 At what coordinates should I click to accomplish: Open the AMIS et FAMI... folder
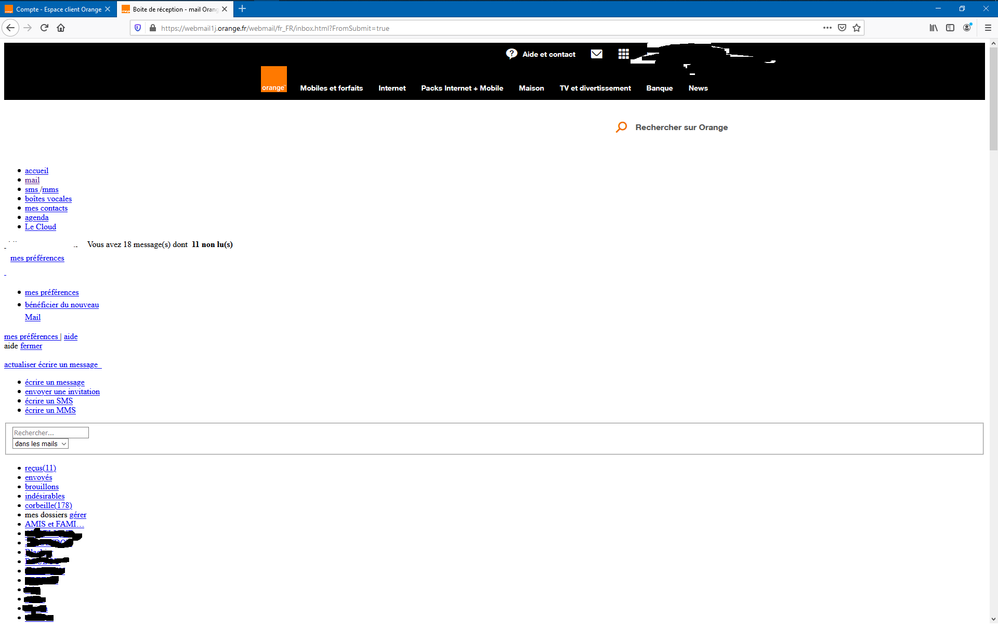54,524
